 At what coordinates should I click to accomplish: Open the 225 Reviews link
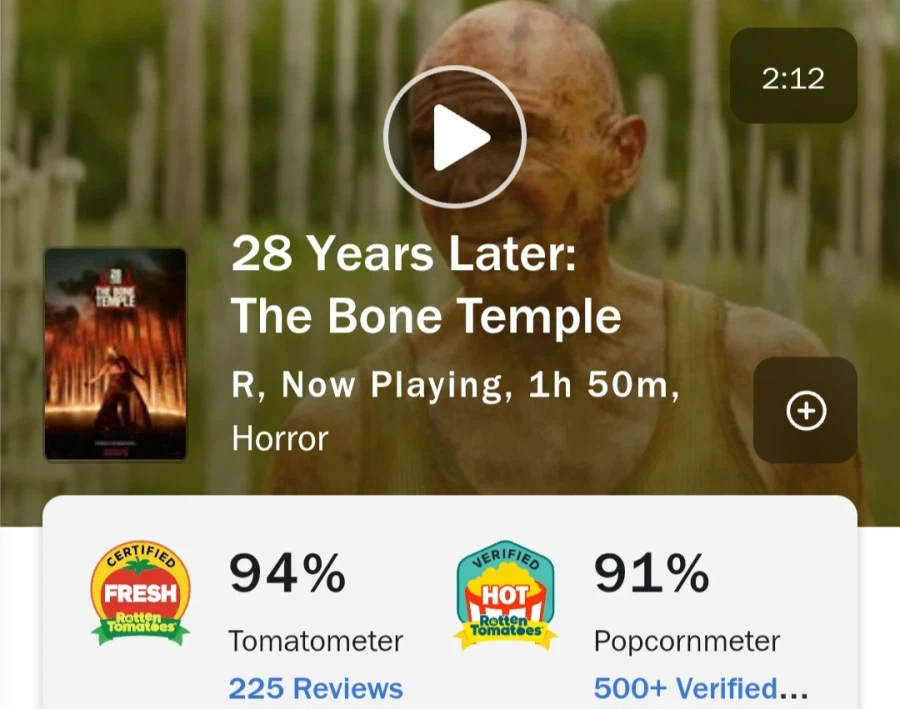click(316, 688)
